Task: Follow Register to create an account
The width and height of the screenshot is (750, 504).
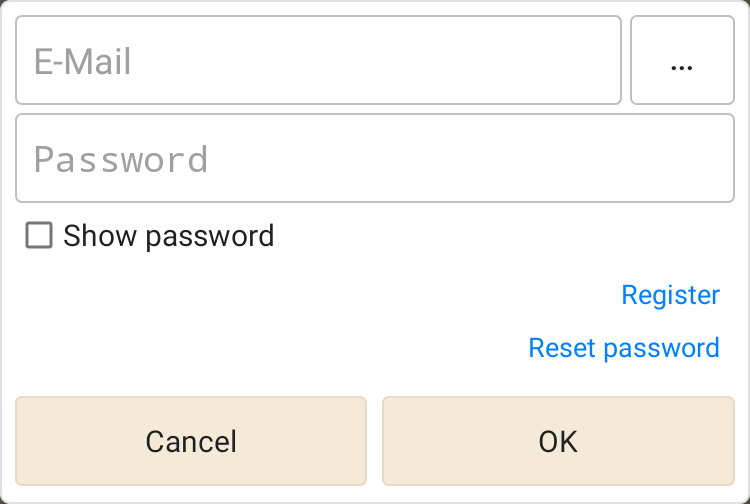Action: (670, 295)
